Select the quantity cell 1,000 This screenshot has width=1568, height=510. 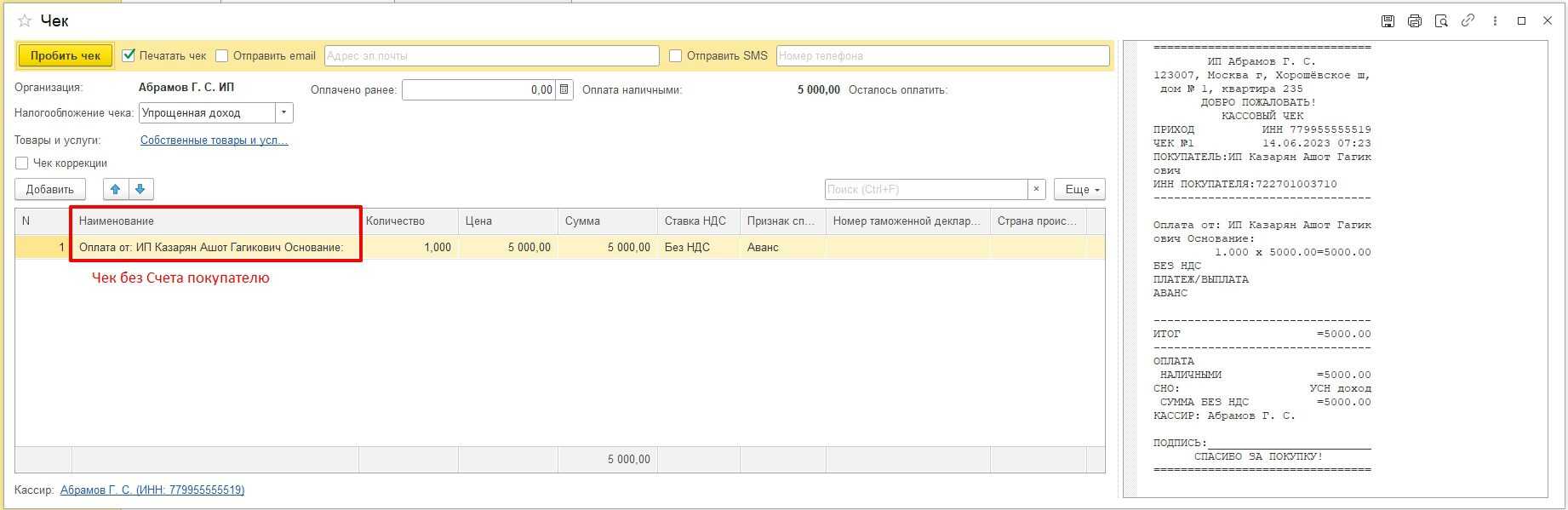[409, 247]
